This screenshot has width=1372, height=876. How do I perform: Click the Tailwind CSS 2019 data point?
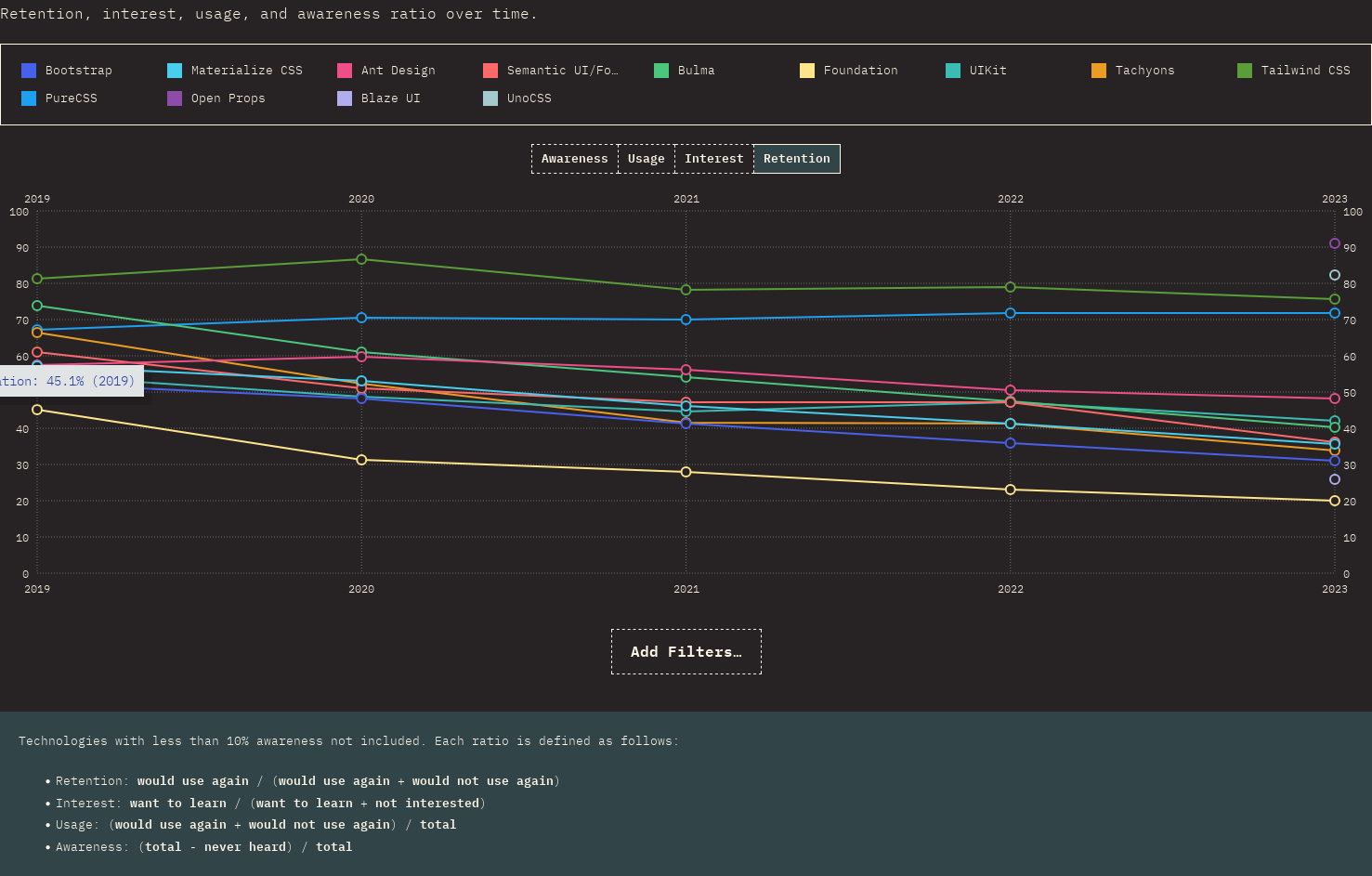(x=37, y=279)
